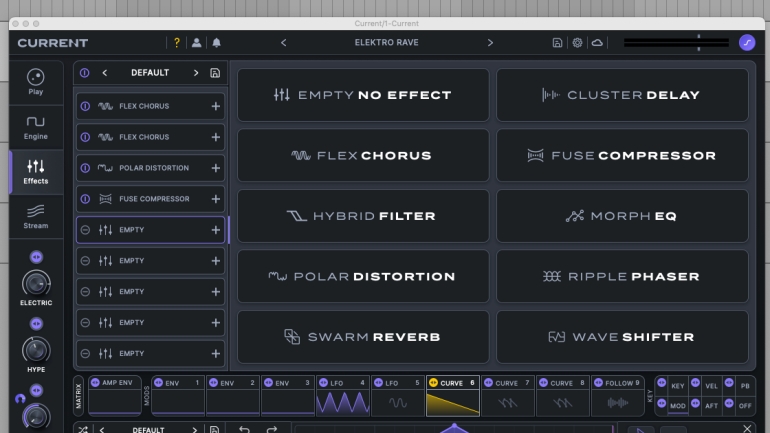The image size is (770, 433).
Task: Save the Elektro Rave preset
Action: pyautogui.click(x=557, y=43)
